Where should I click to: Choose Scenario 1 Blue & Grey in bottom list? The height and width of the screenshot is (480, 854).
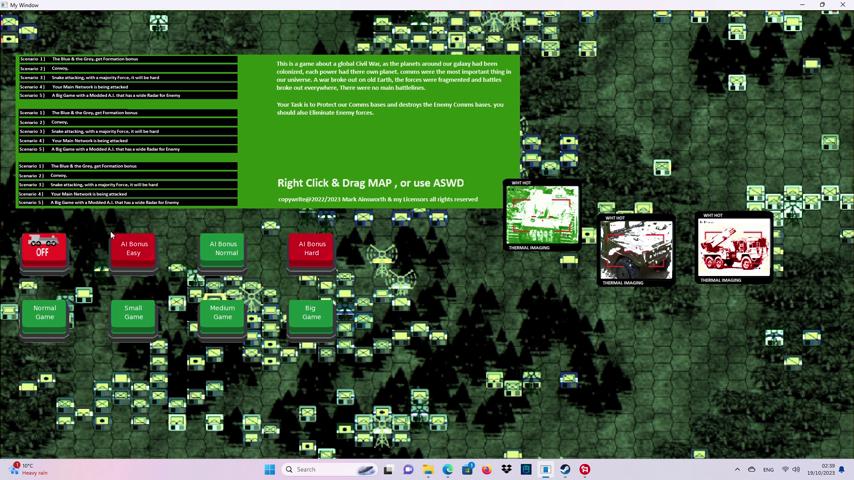pos(128,166)
